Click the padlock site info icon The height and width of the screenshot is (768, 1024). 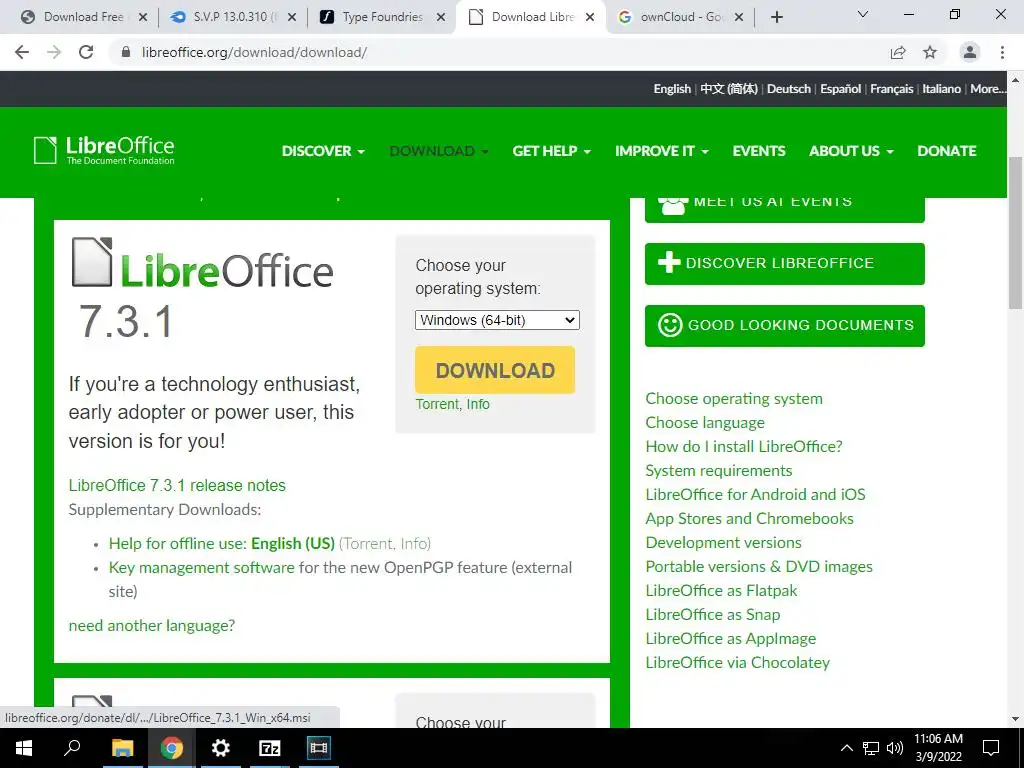pyautogui.click(x=127, y=52)
